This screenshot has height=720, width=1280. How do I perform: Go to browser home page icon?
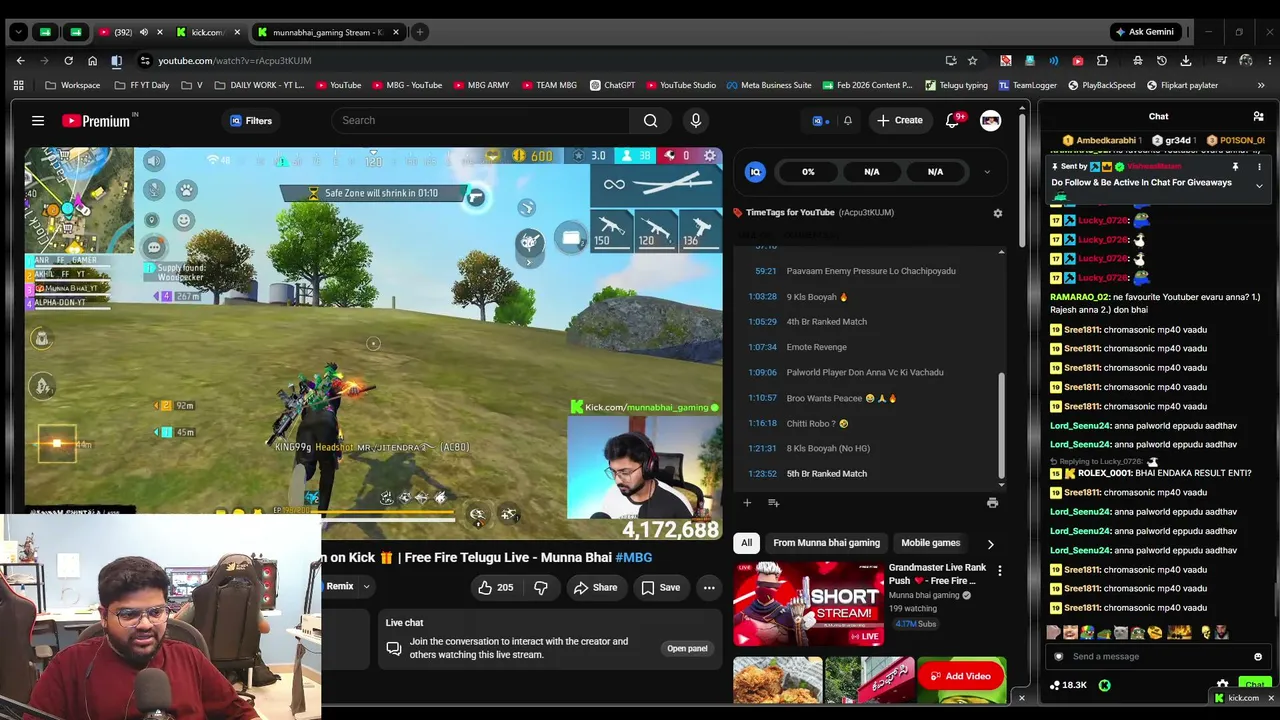[x=92, y=61]
